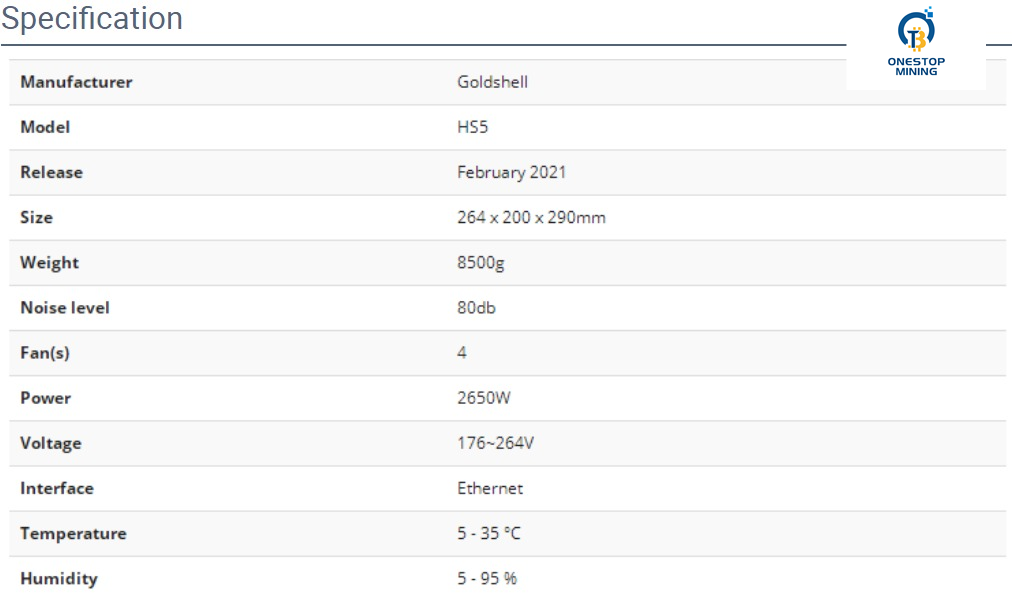Click the 5 - 95 % humidity value
Screen dimensions: 1012x616
(x=487, y=578)
